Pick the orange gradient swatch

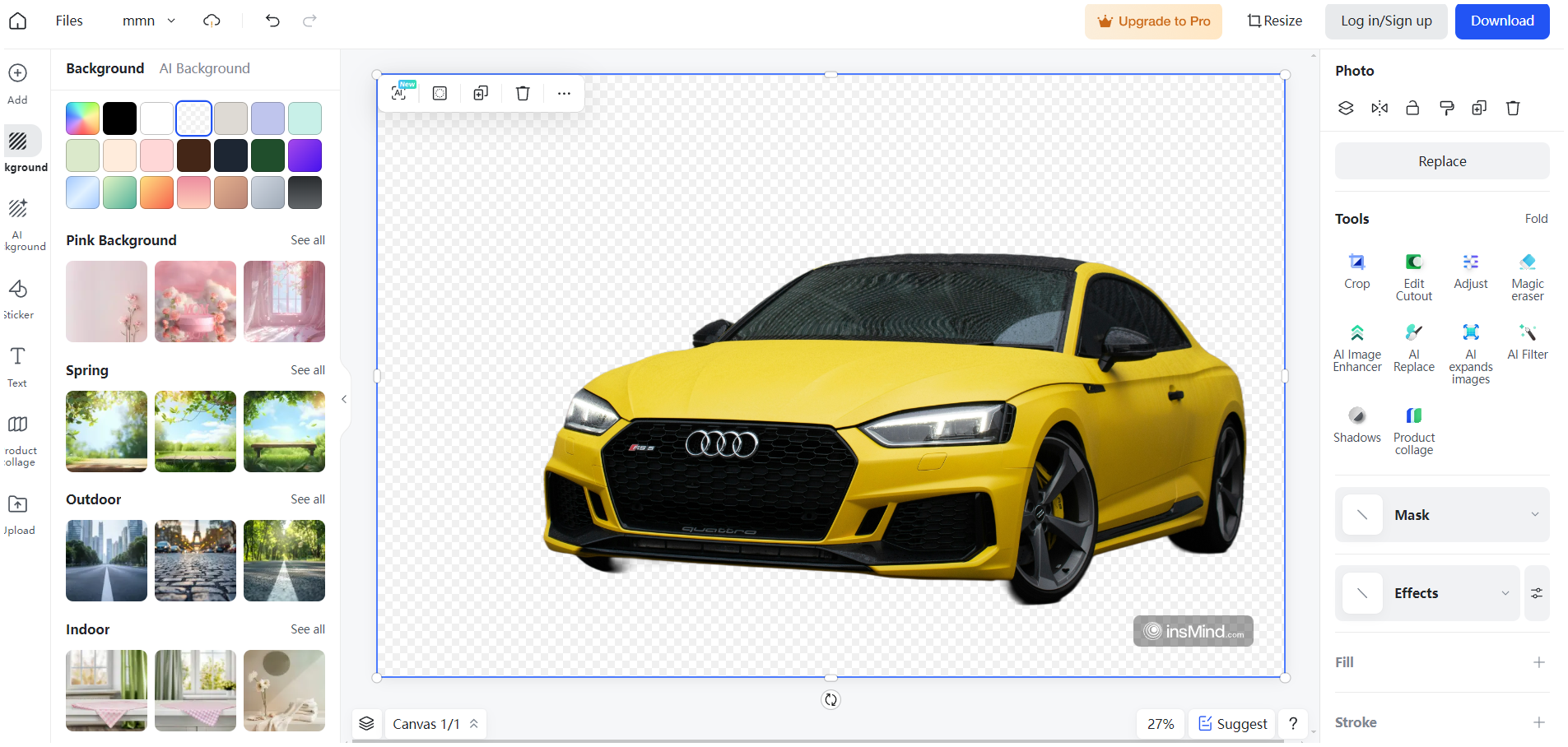click(x=156, y=193)
